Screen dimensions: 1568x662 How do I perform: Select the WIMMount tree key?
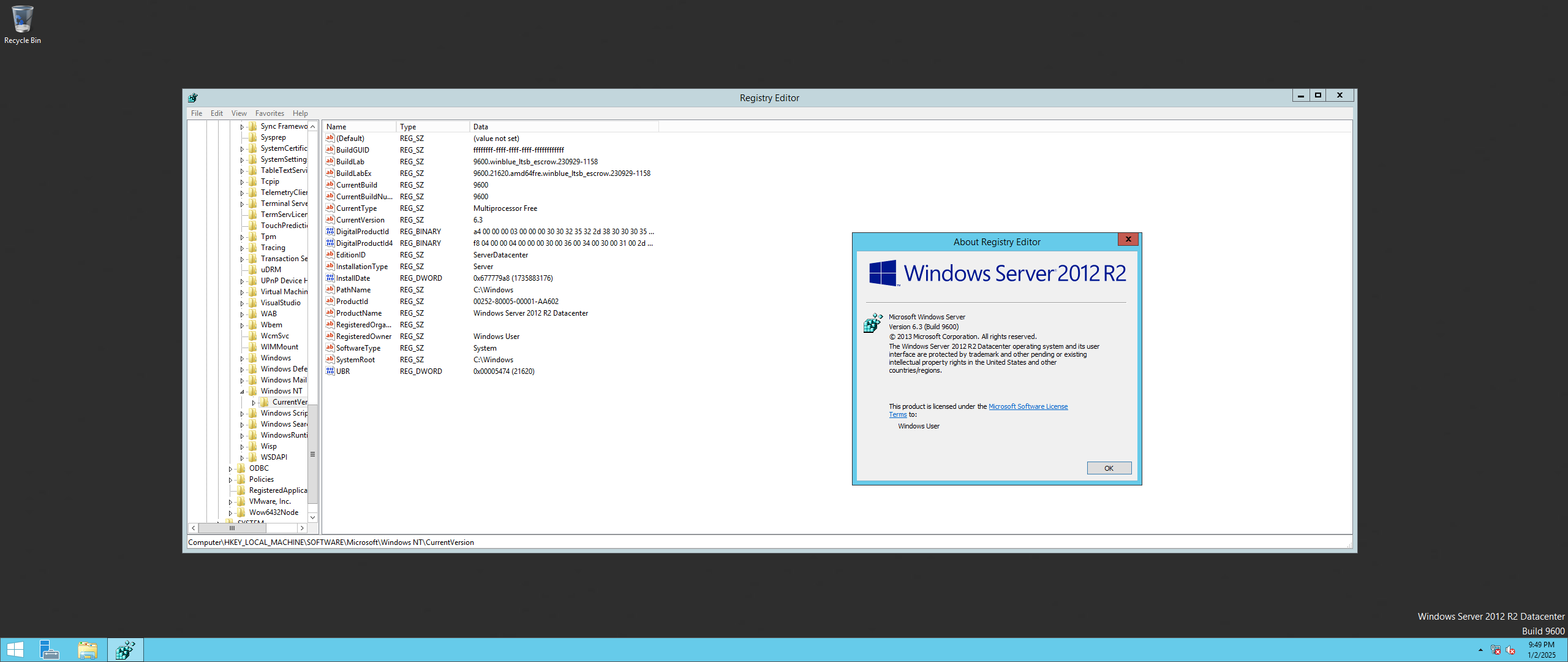click(x=279, y=347)
